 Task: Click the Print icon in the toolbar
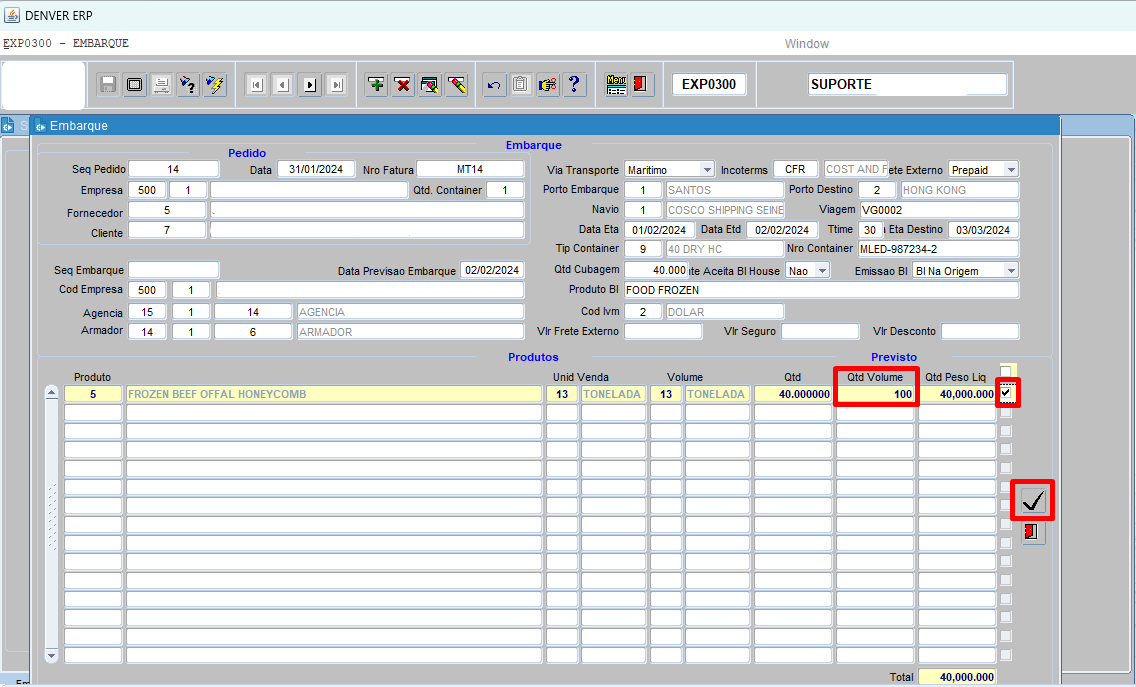(x=162, y=85)
